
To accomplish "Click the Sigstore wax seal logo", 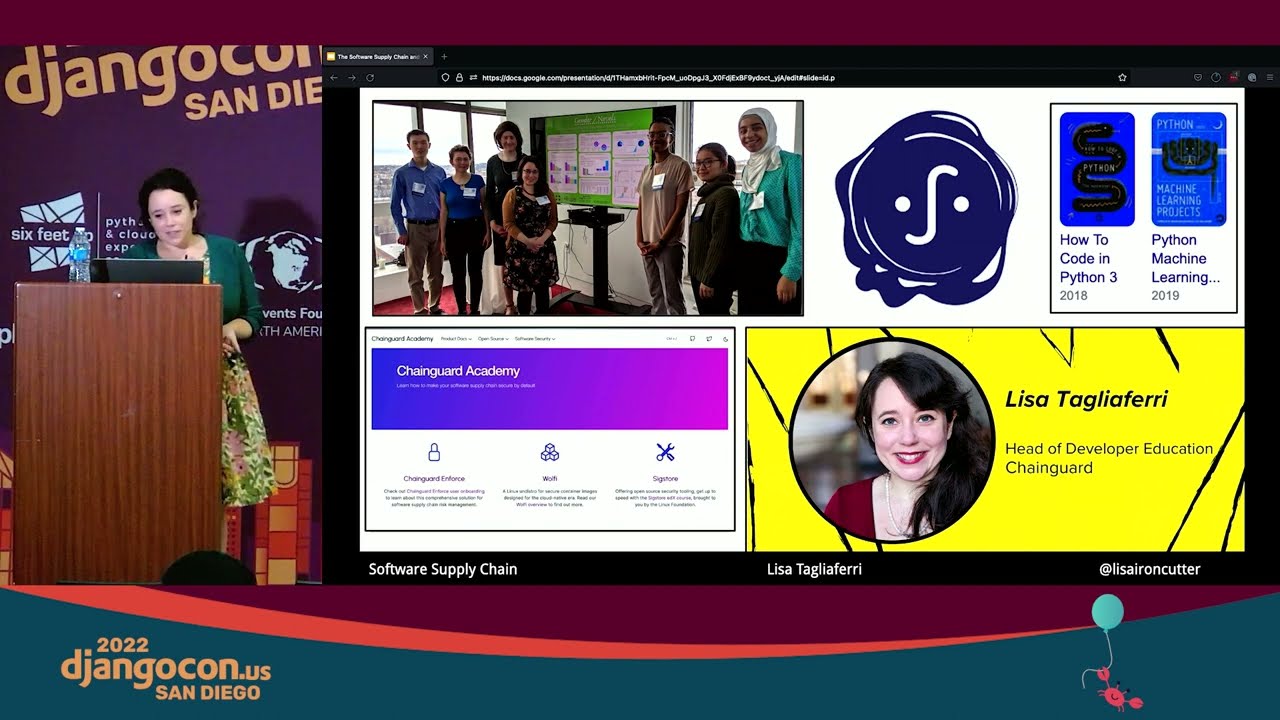I will pos(926,208).
